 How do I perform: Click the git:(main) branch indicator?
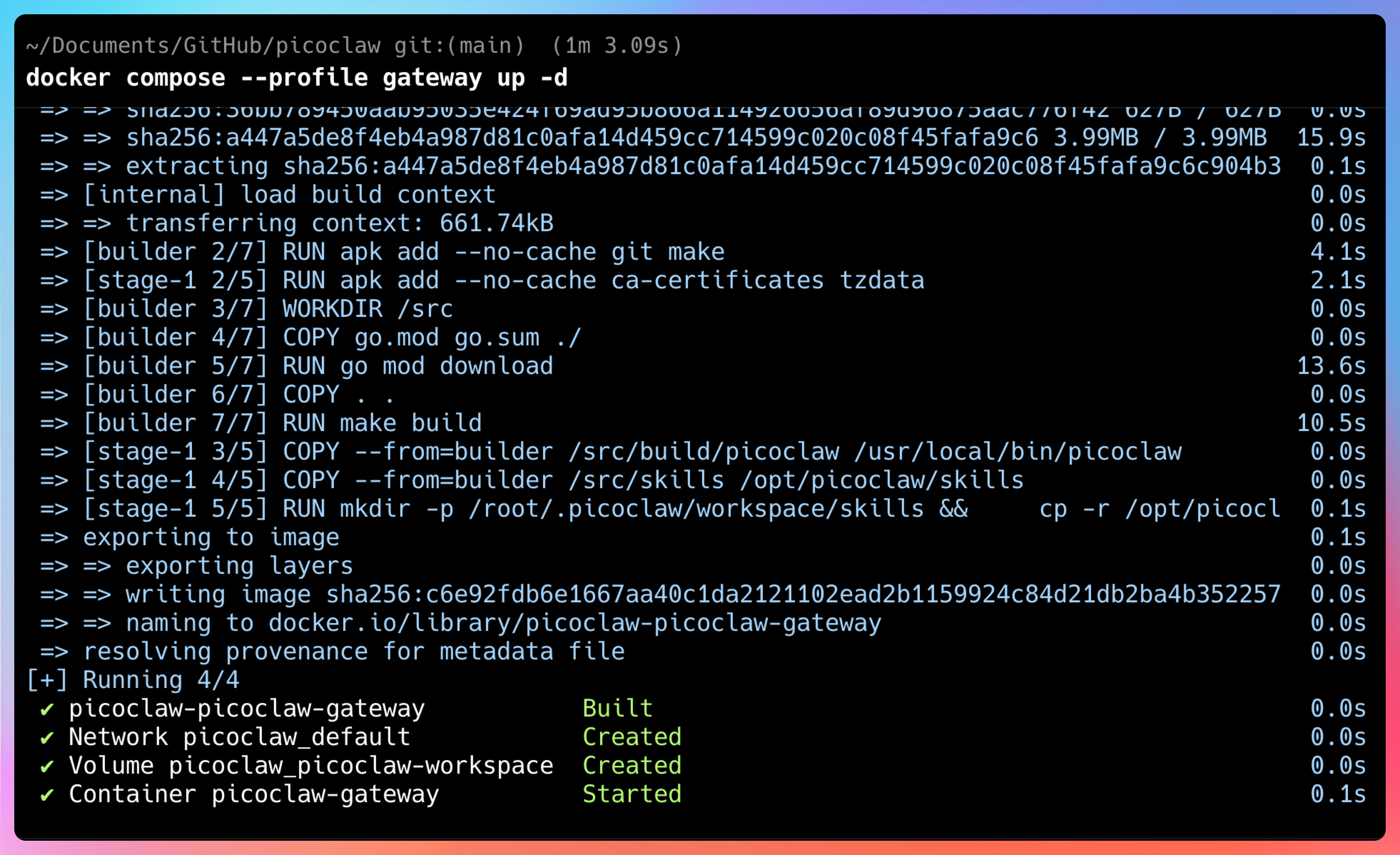pyautogui.click(x=459, y=45)
